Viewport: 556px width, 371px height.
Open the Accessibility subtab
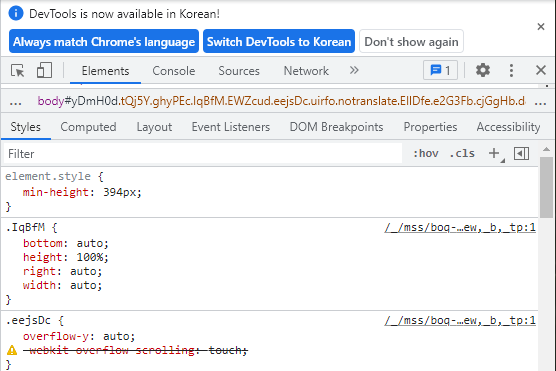click(x=508, y=127)
